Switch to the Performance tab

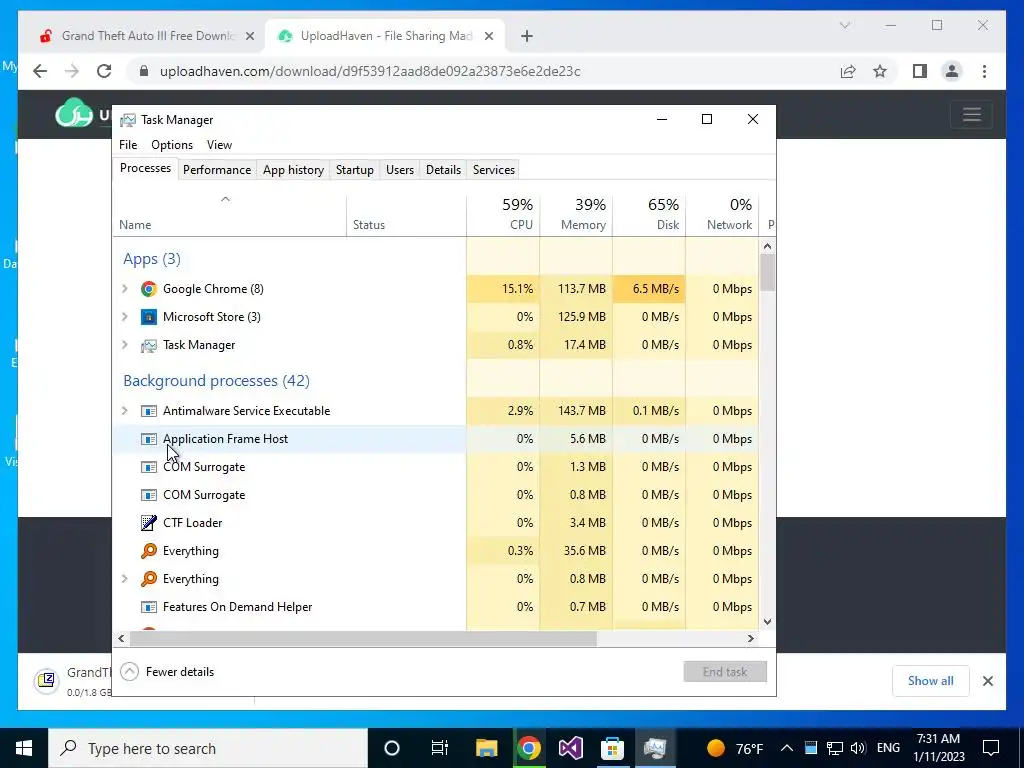tap(217, 170)
